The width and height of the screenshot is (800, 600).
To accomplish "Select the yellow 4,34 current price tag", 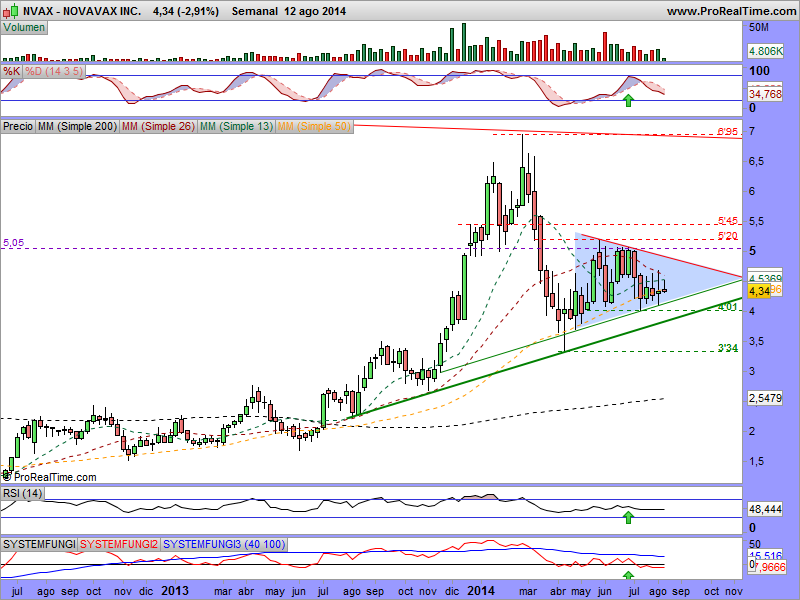I will 759,291.
